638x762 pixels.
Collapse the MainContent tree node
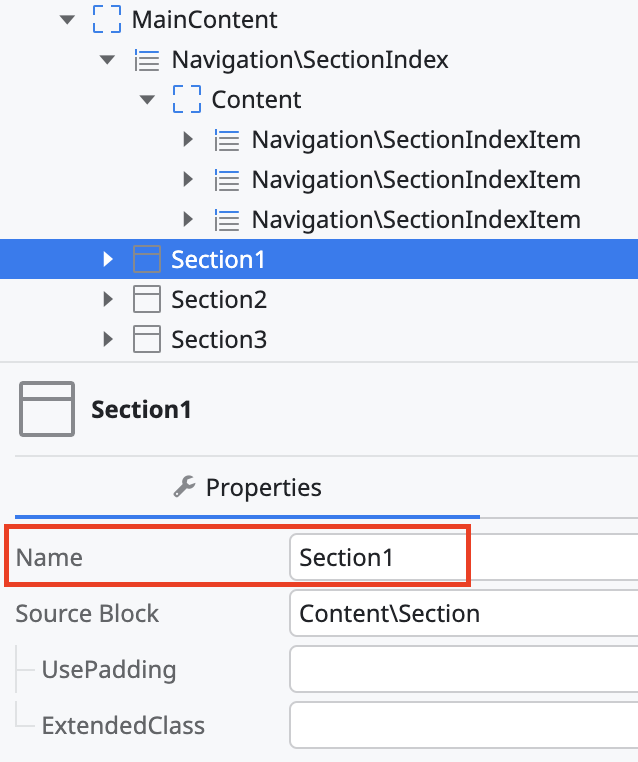(x=67, y=20)
